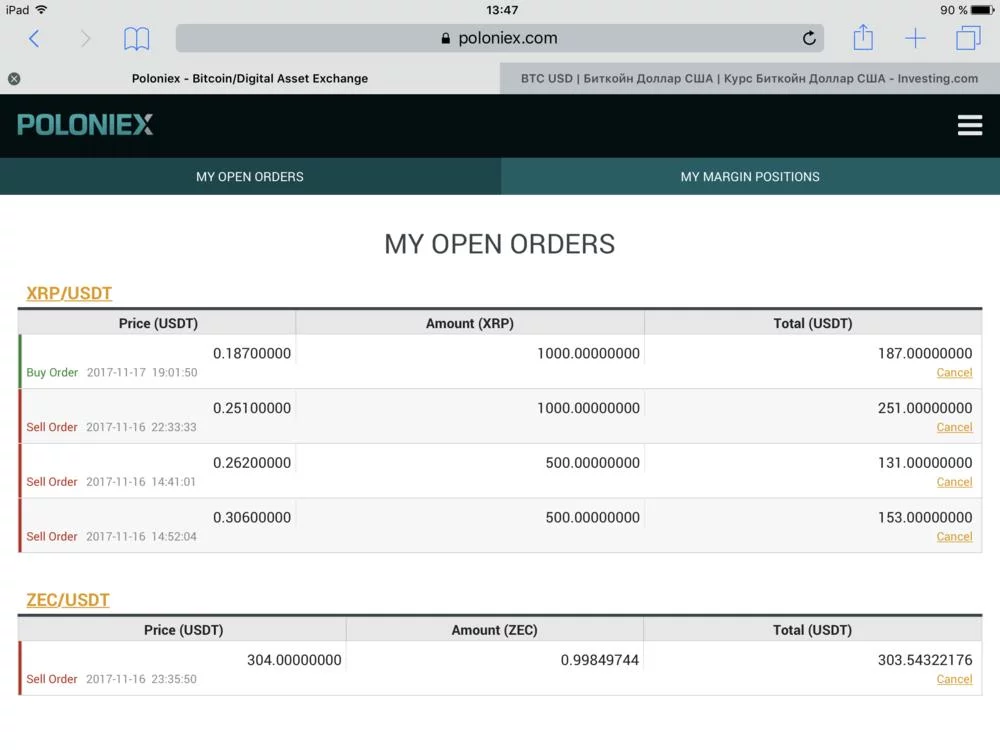The width and height of the screenshot is (1000, 750).
Task: Click total value 251.00000000
Action: coord(925,408)
